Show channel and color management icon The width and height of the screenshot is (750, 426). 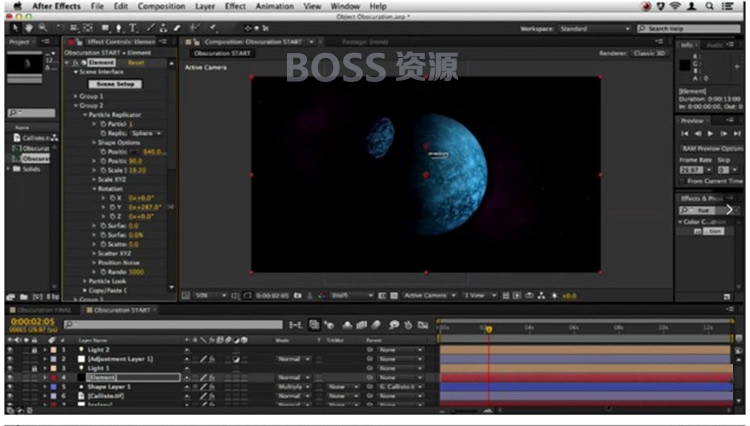(321, 296)
